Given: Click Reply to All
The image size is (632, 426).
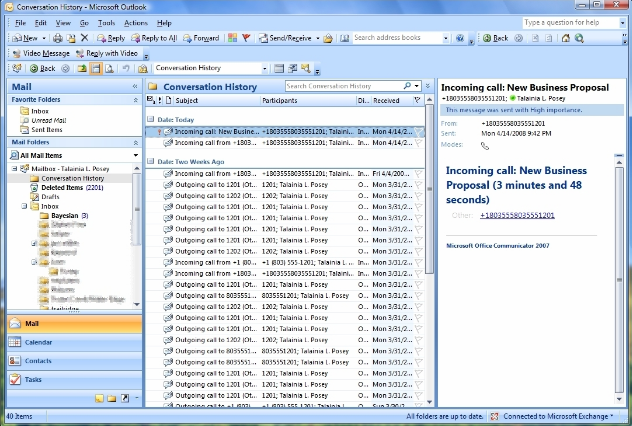Looking at the screenshot, I should tap(154, 38).
